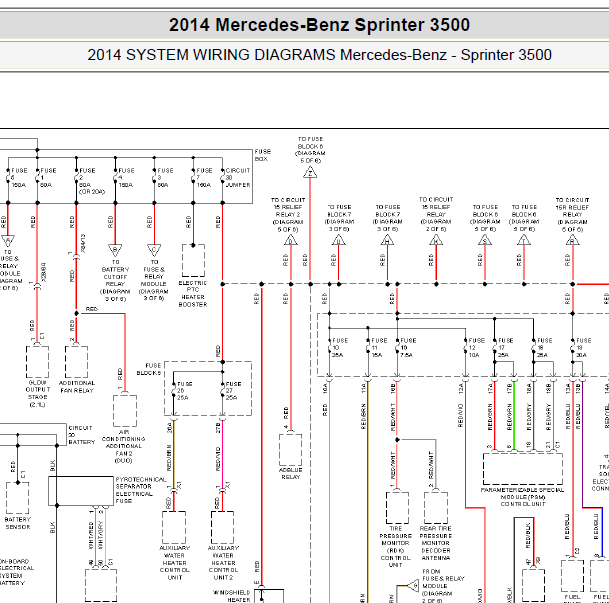Select the 'FUSE 13 20A' label
The height and width of the screenshot is (603, 609).
pyautogui.click(x=584, y=348)
